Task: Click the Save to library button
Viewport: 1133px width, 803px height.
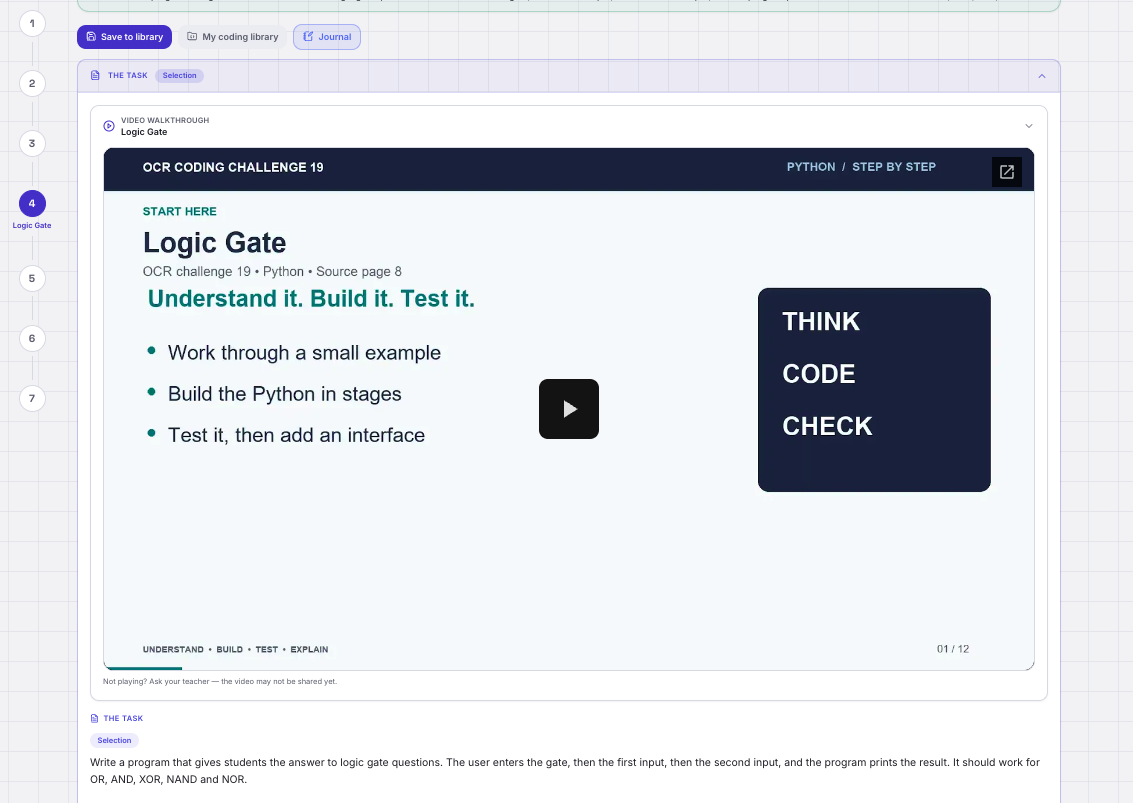Action: pos(124,37)
